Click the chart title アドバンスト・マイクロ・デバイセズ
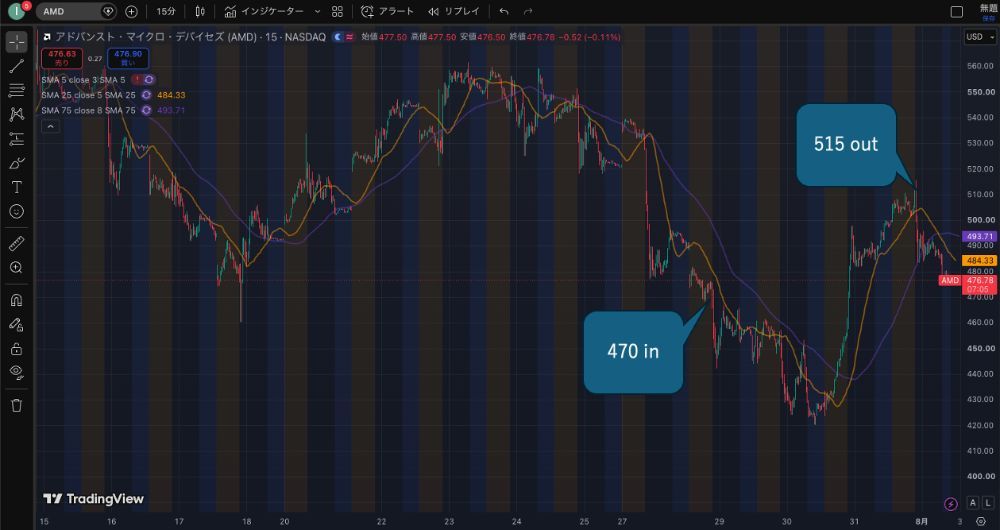Screen dimensions: 1000x530 tap(140, 37)
